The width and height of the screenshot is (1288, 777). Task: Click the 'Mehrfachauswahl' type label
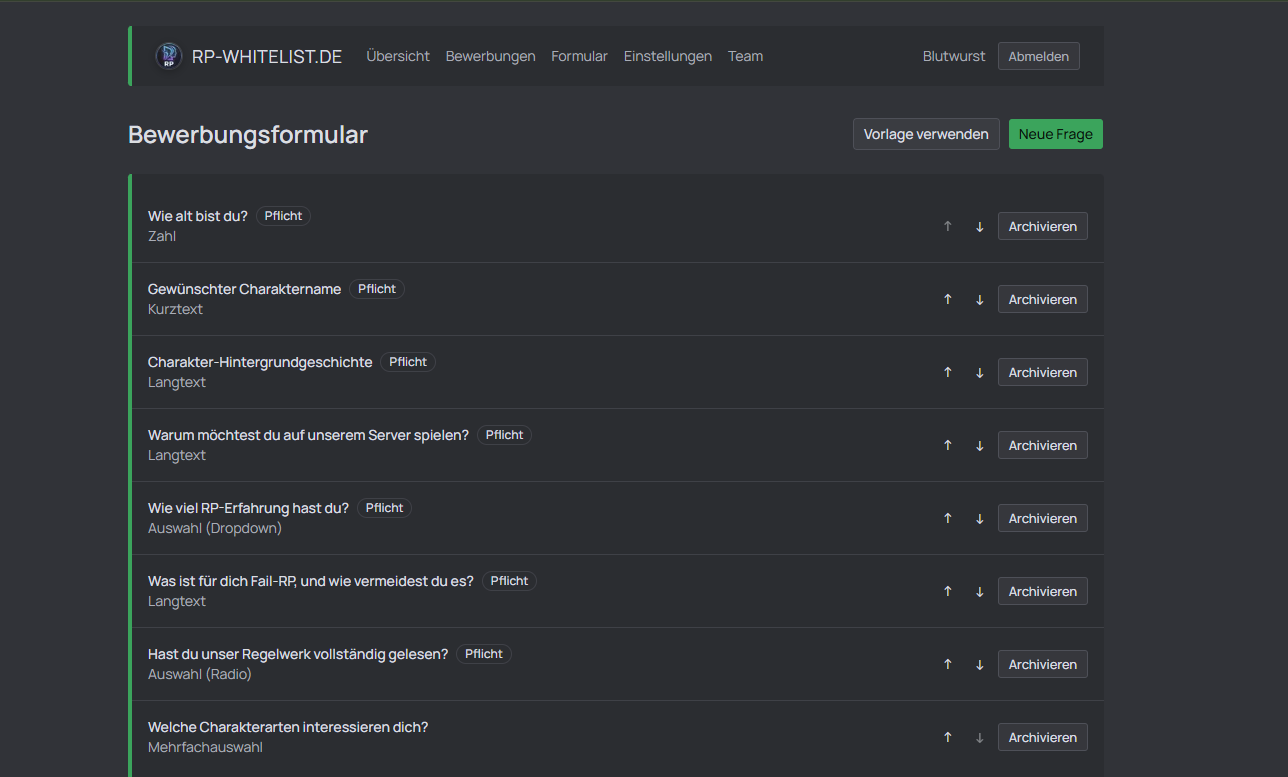205,747
